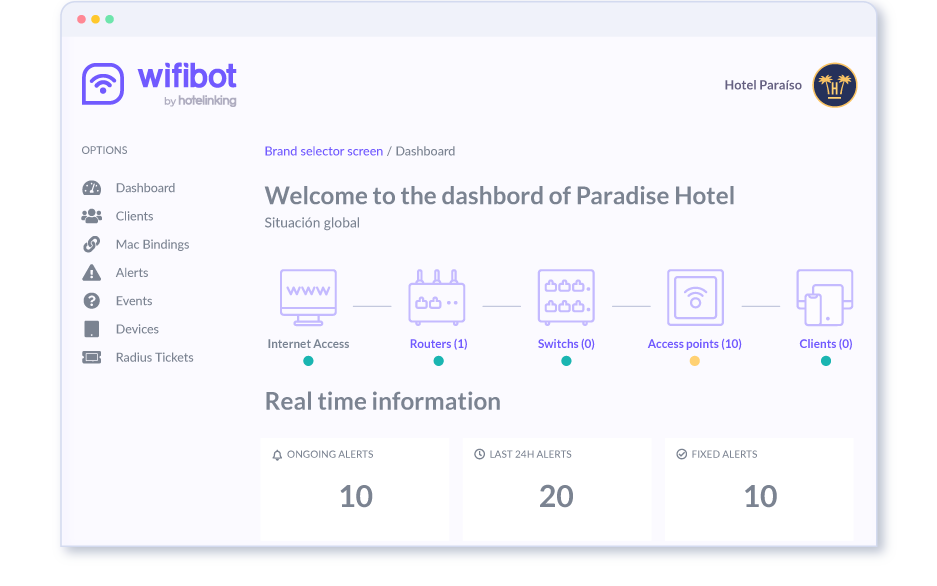Click the LAST 24H ALERTS card title
Image resolution: width=937 pixels, height=586 pixels.
click(531, 454)
